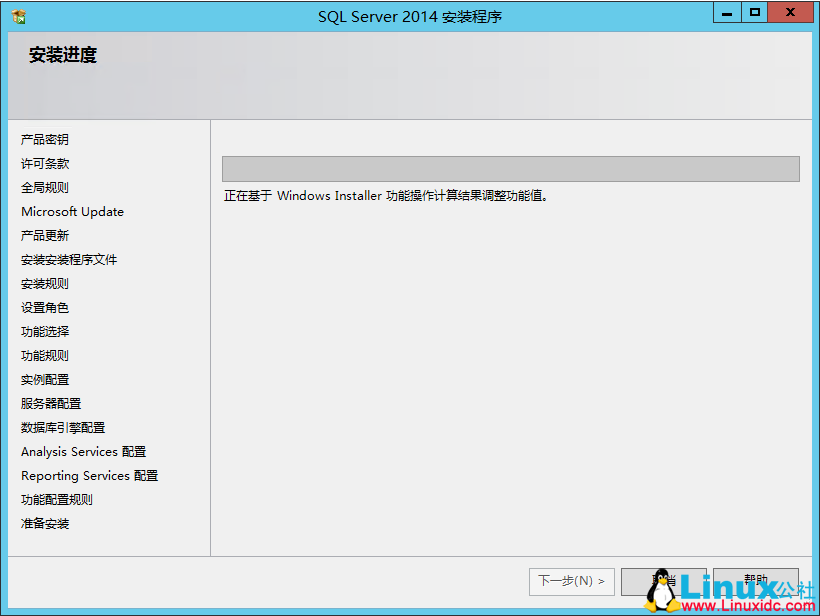Click the installation progress bar
820x616 pixels.
point(510,168)
